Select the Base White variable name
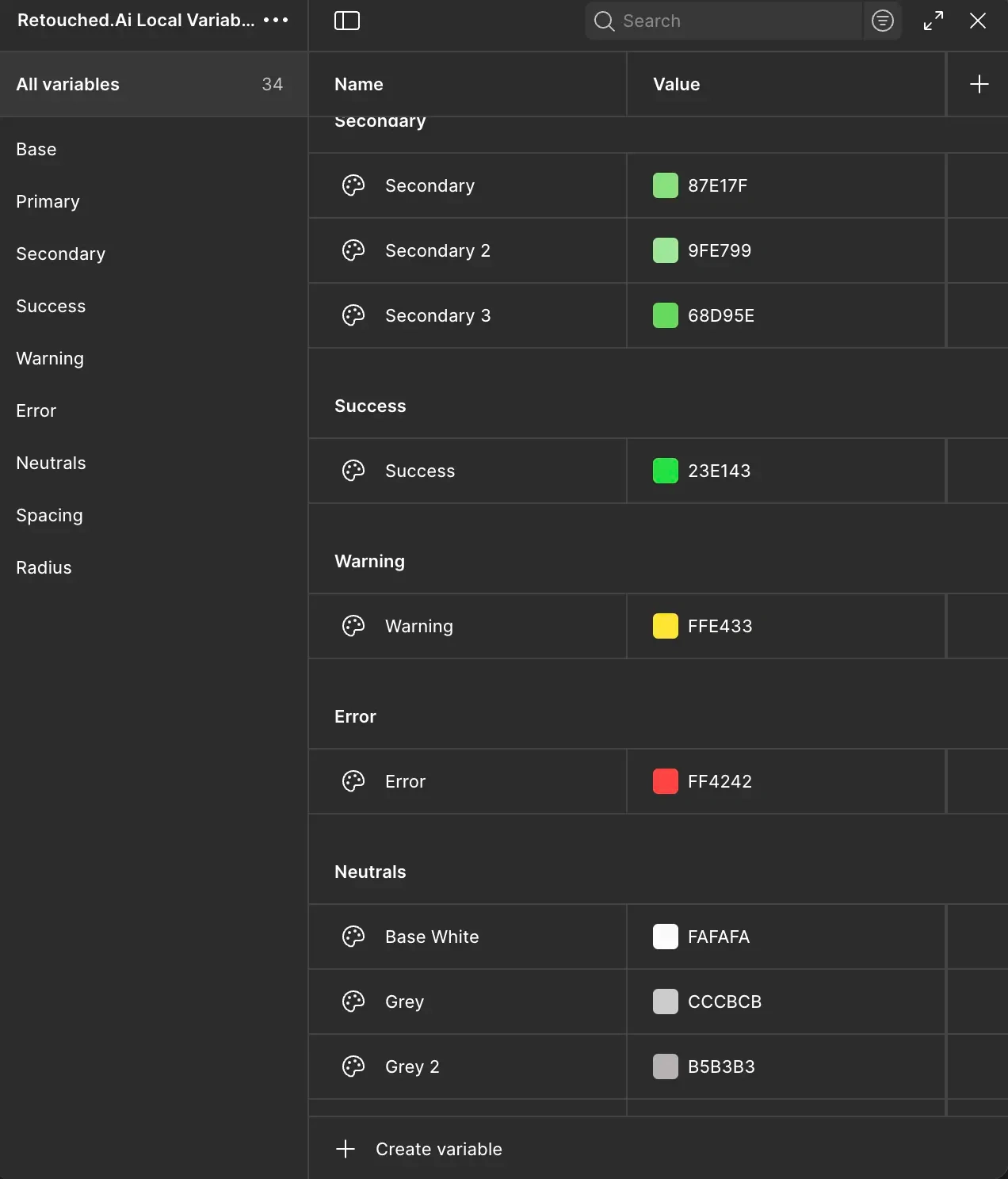The image size is (1008, 1179). point(432,937)
